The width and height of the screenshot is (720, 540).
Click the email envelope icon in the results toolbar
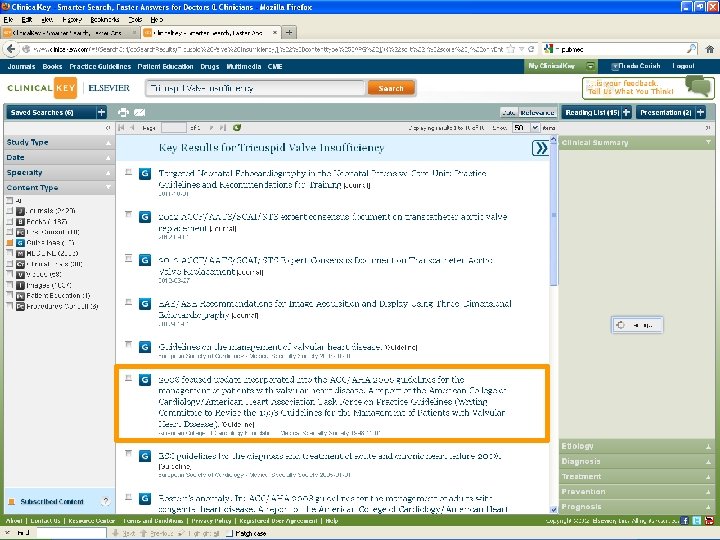pyautogui.click(x=140, y=112)
